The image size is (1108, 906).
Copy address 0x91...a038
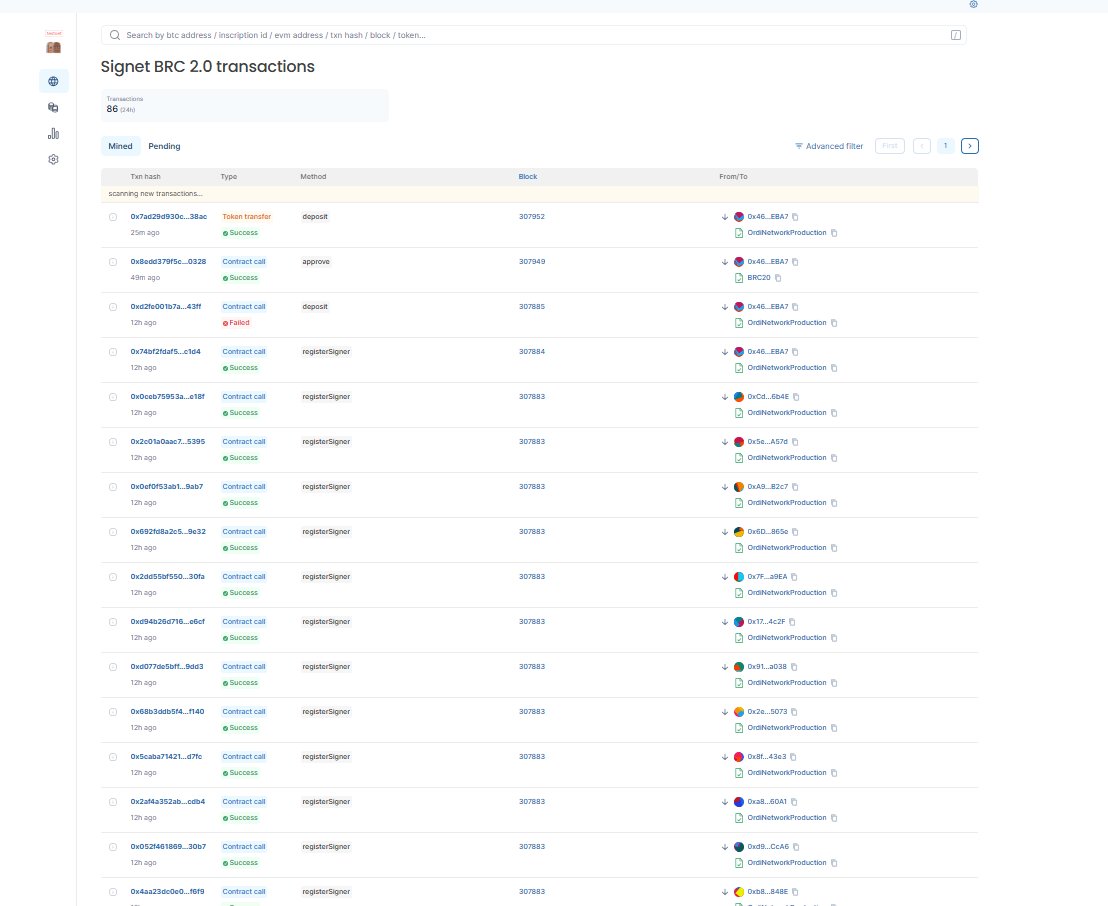point(794,667)
